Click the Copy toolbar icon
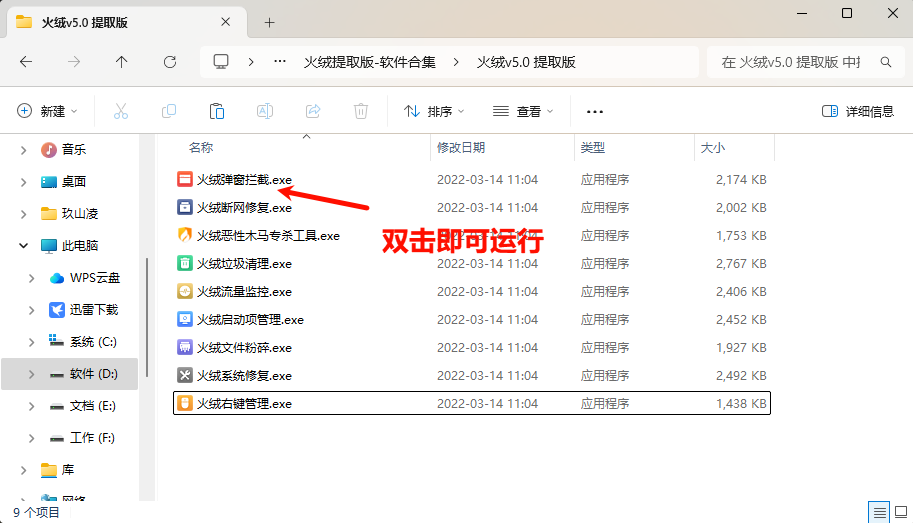 pyautogui.click(x=169, y=111)
